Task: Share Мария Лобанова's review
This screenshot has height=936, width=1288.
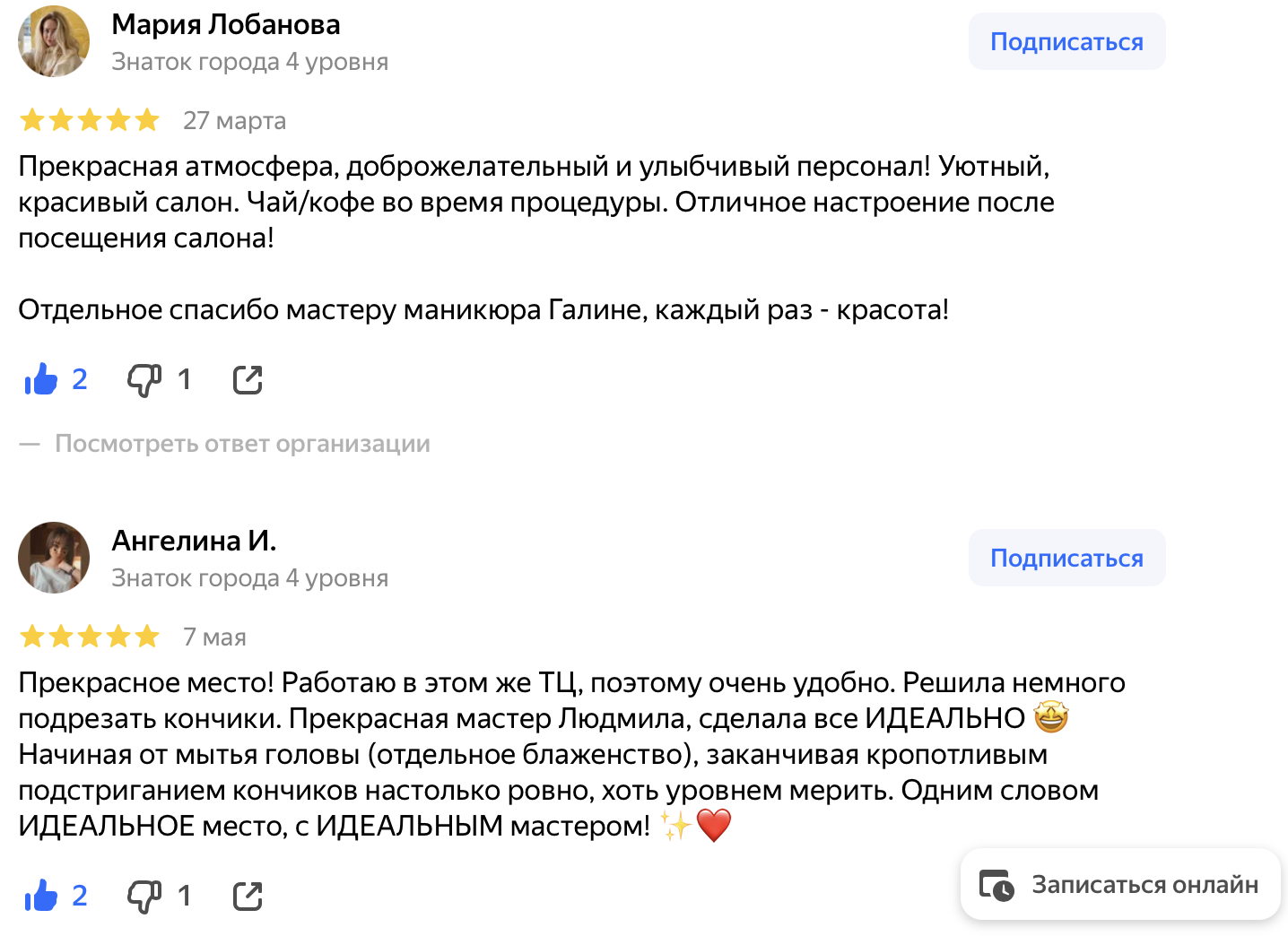Action: (248, 380)
